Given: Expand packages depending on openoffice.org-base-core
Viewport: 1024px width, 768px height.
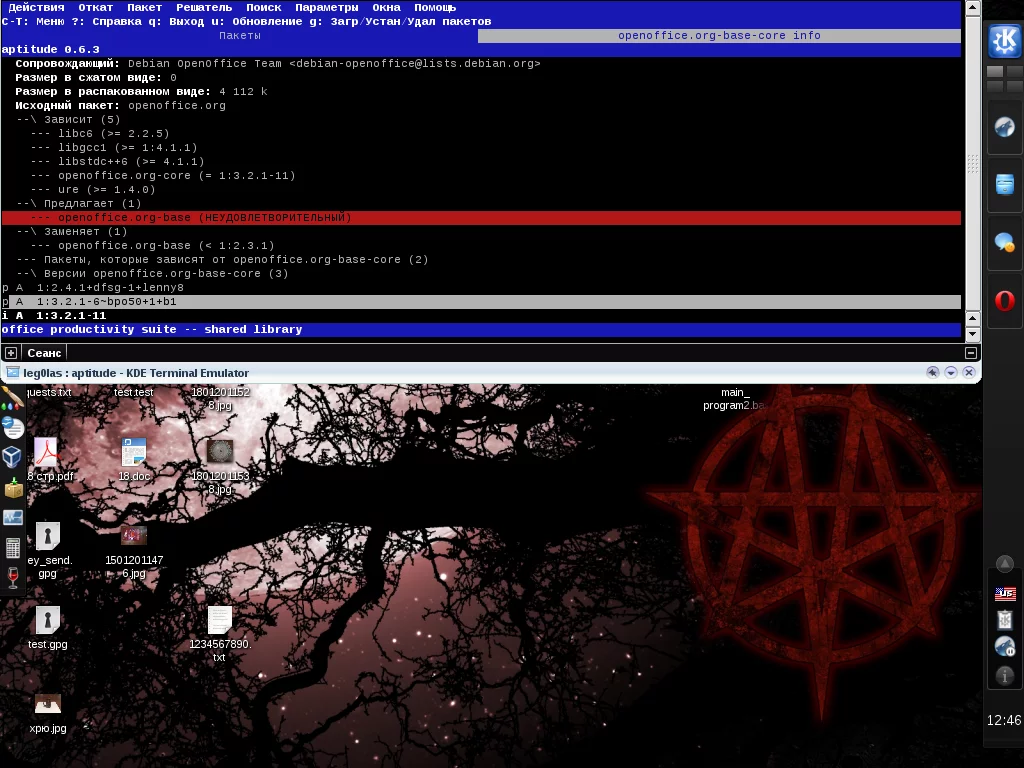Looking at the screenshot, I should pyautogui.click(x=222, y=260).
